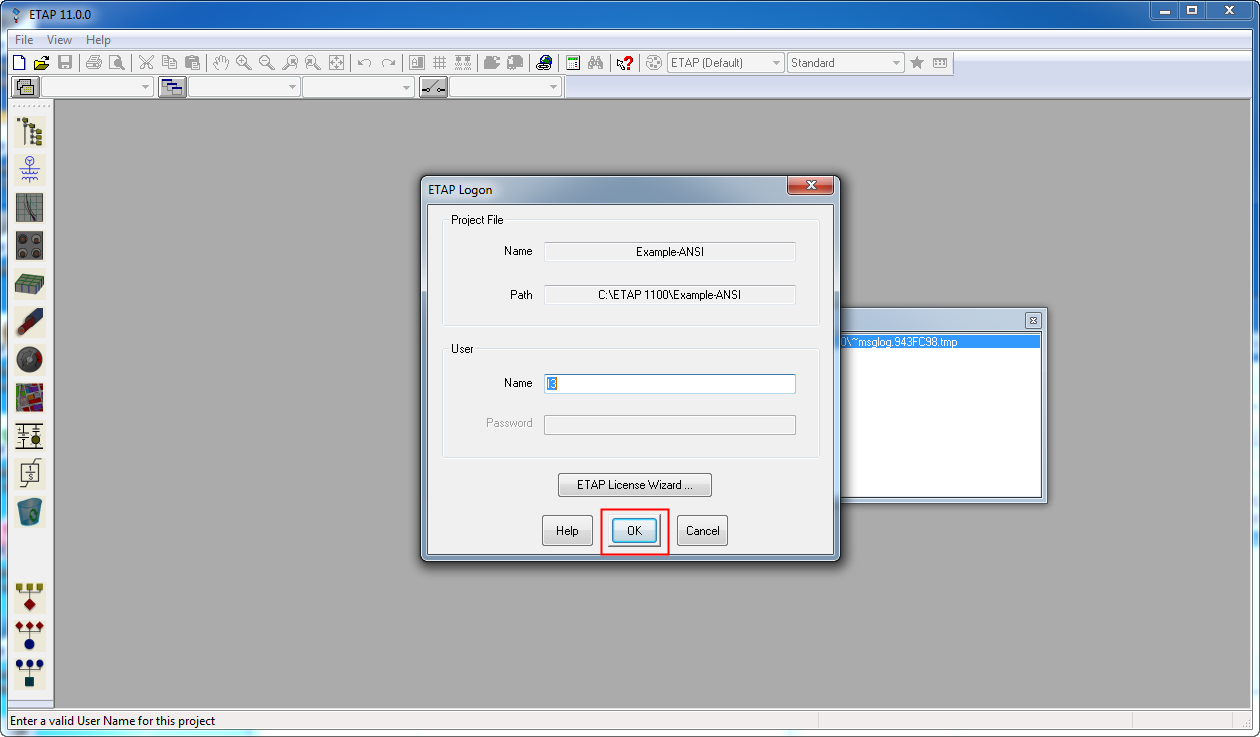This screenshot has height=737, width=1260.
Task: Click the red diamond hierarchy icon
Action: pyautogui.click(x=29, y=597)
